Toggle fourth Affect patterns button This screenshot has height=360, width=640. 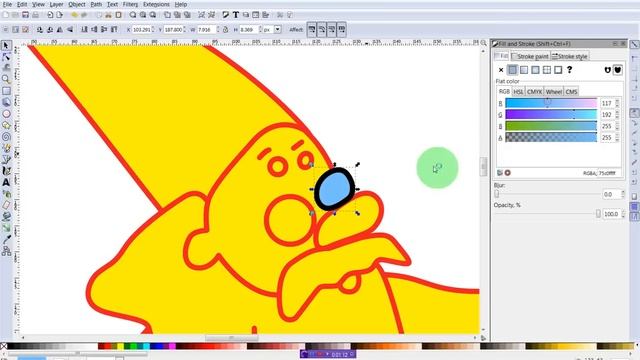pos(342,29)
